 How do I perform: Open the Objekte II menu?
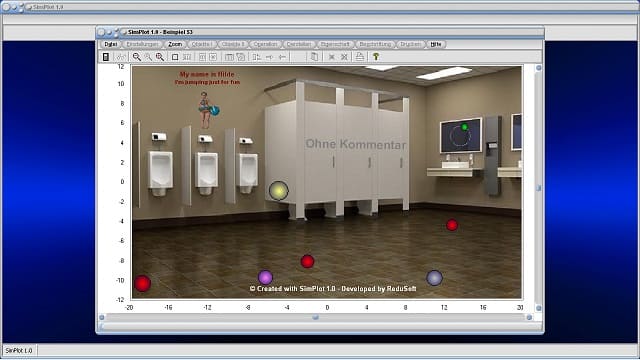click(x=233, y=44)
